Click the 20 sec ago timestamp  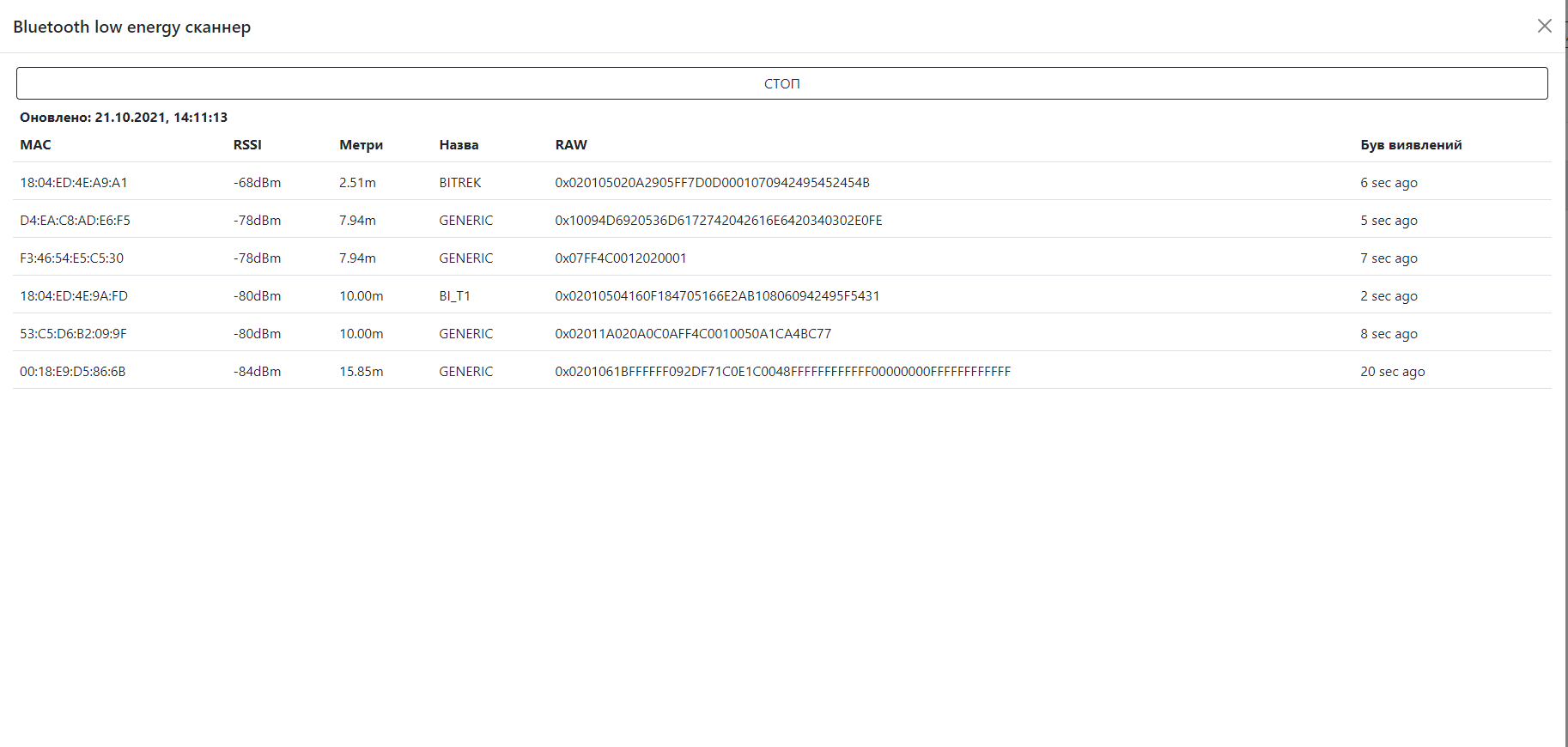pyautogui.click(x=1392, y=371)
